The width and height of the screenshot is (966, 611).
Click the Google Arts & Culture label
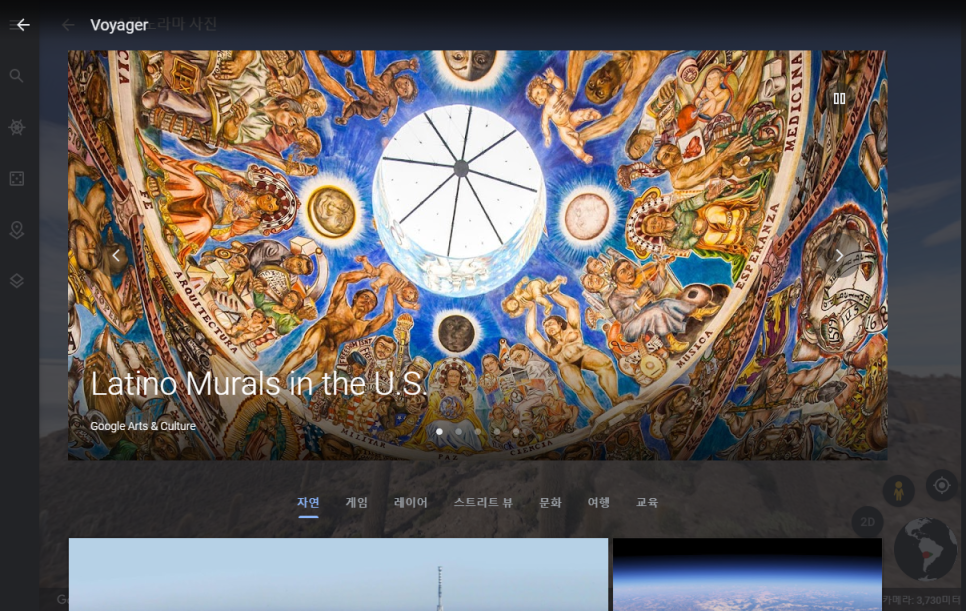point(143,426)
